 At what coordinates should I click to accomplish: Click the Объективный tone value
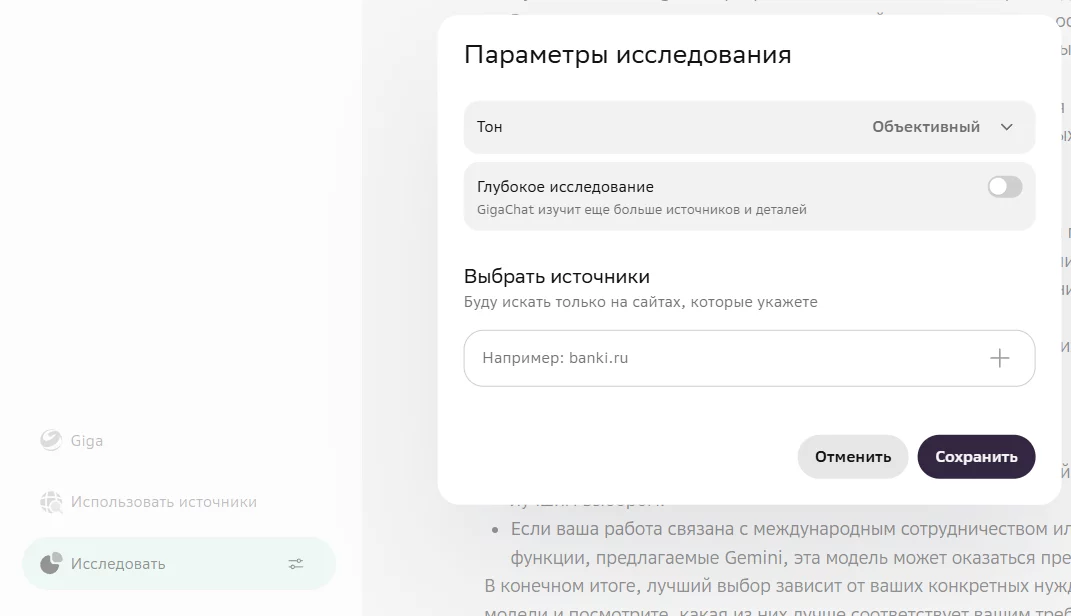point(925,127)
